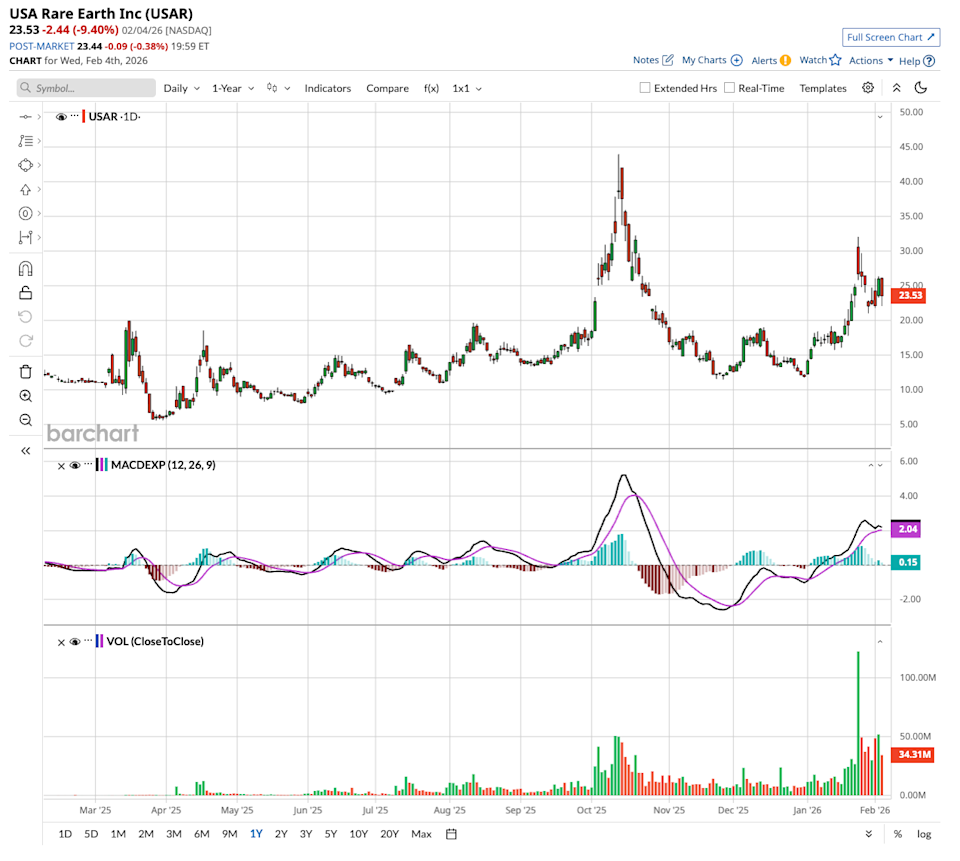Expand bottom bar double-down chevron
Viewport: 960px width, 861px height.
point(869,834)
